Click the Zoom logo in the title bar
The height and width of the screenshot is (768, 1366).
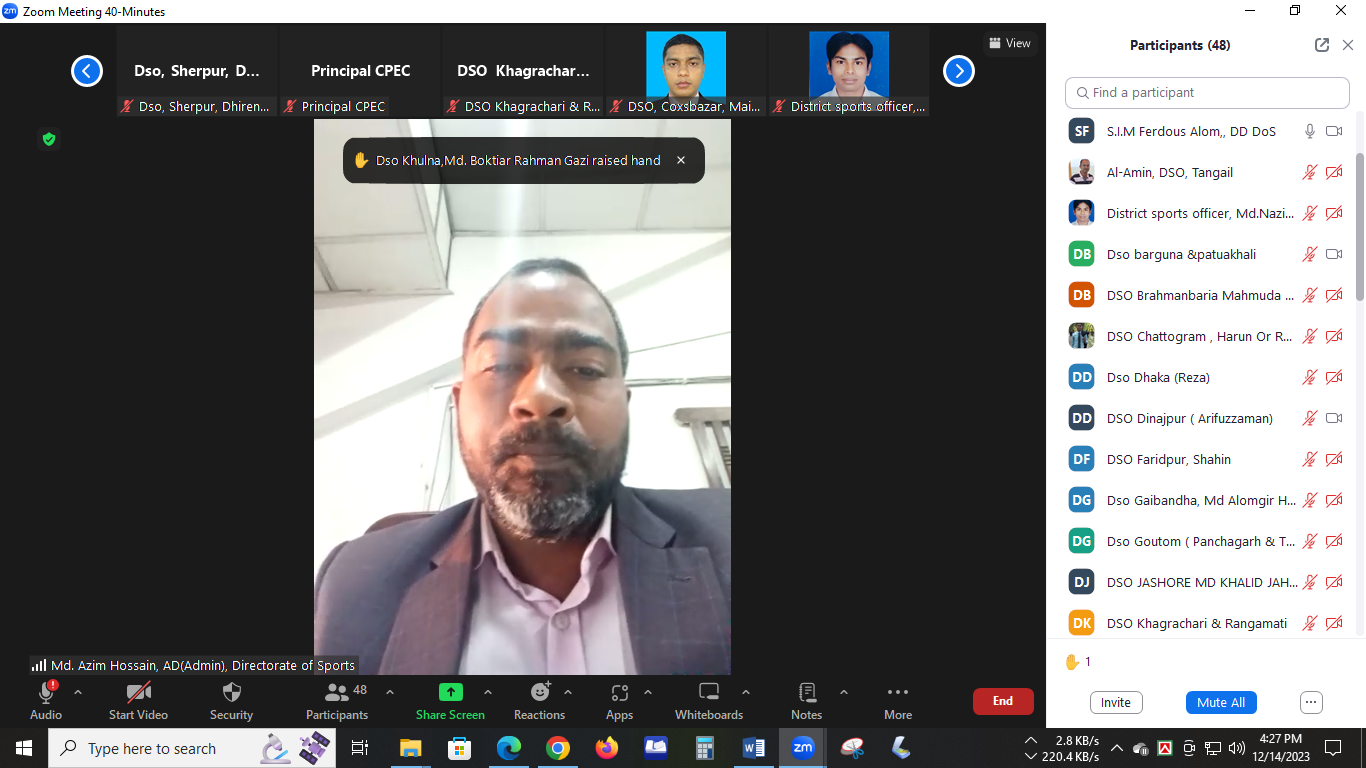[10, 11]
